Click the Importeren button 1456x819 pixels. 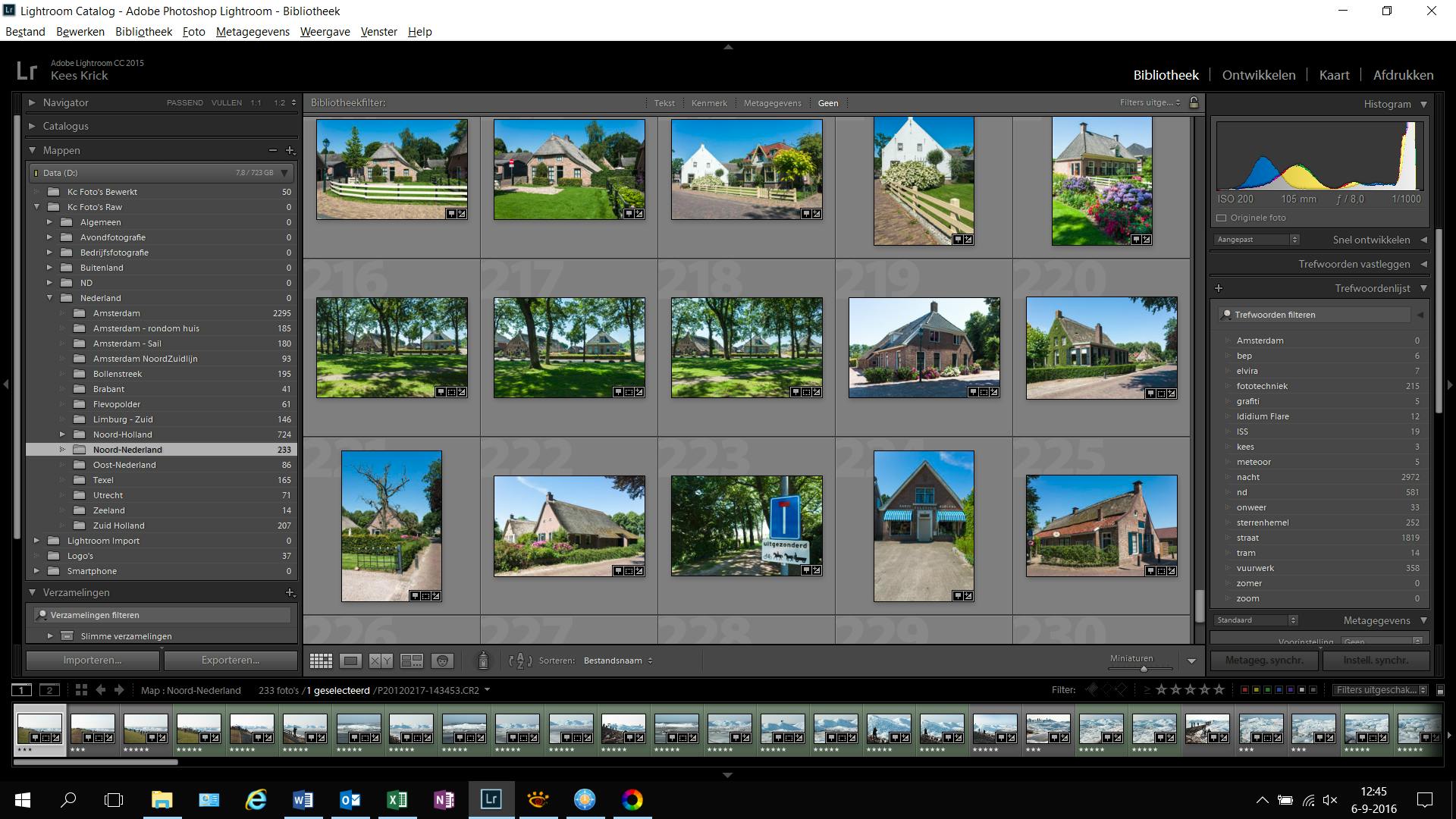point(92,660)
